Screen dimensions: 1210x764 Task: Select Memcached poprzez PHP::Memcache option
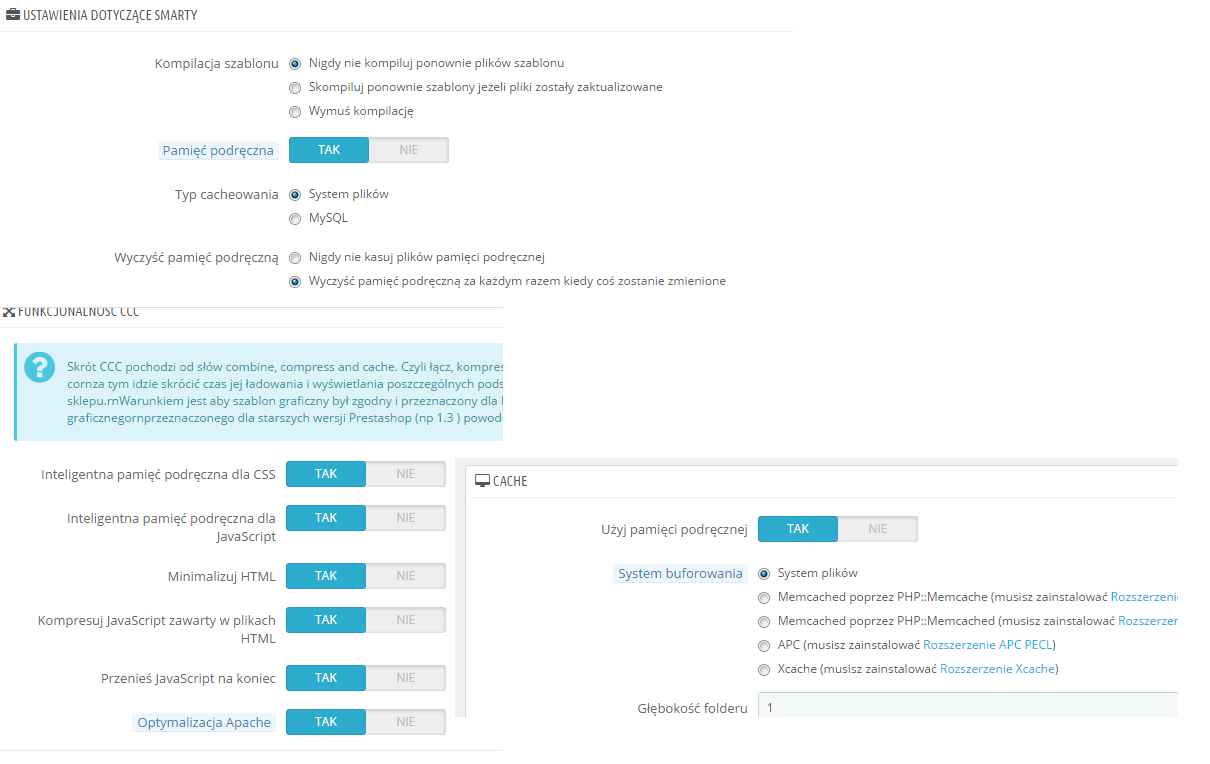764,597
